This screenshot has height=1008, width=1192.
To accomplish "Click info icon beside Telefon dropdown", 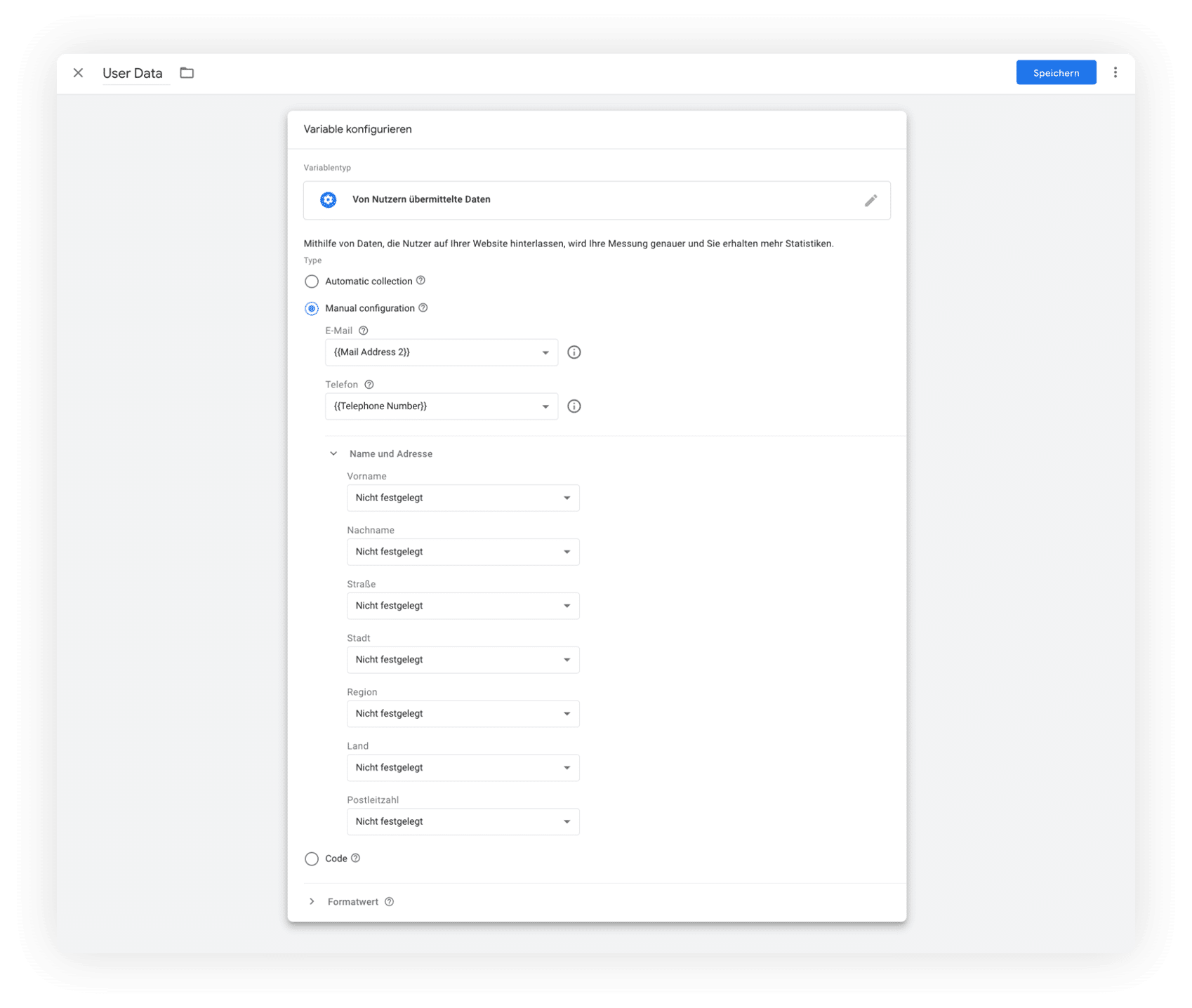I will click(x=574, y=406).
